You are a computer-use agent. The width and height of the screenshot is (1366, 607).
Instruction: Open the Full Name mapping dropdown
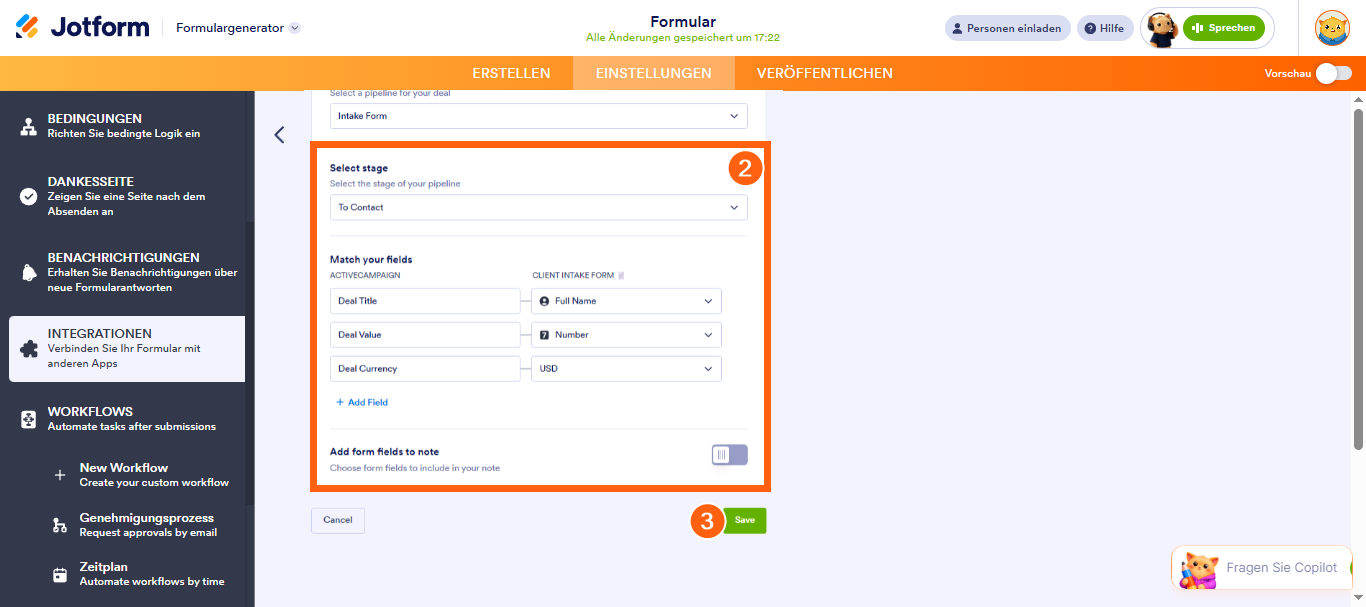[626, 301]
